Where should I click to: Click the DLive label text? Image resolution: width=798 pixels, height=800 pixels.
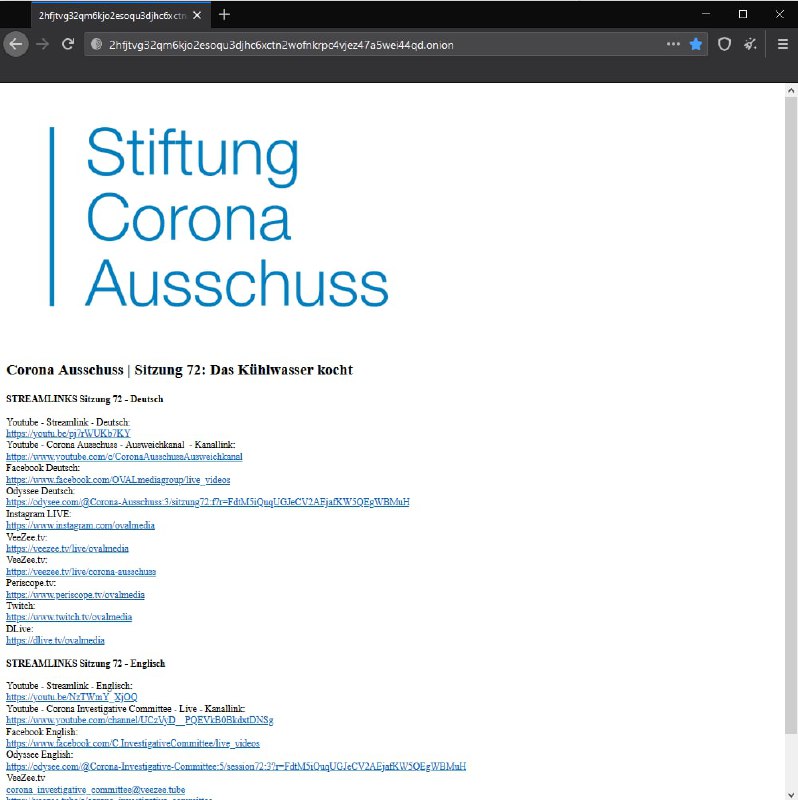[19, 629]
